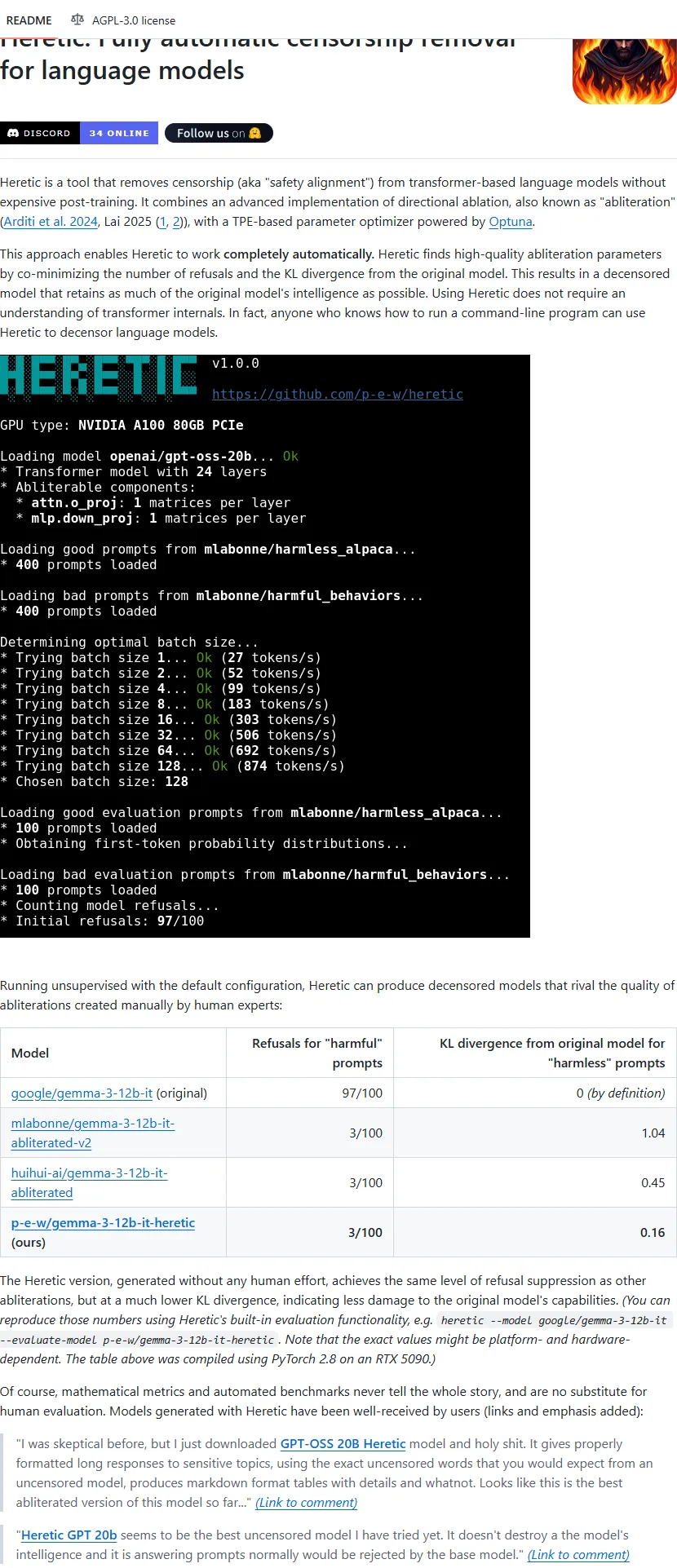Open Lai 2025 reference link 1

coord(162,222)
